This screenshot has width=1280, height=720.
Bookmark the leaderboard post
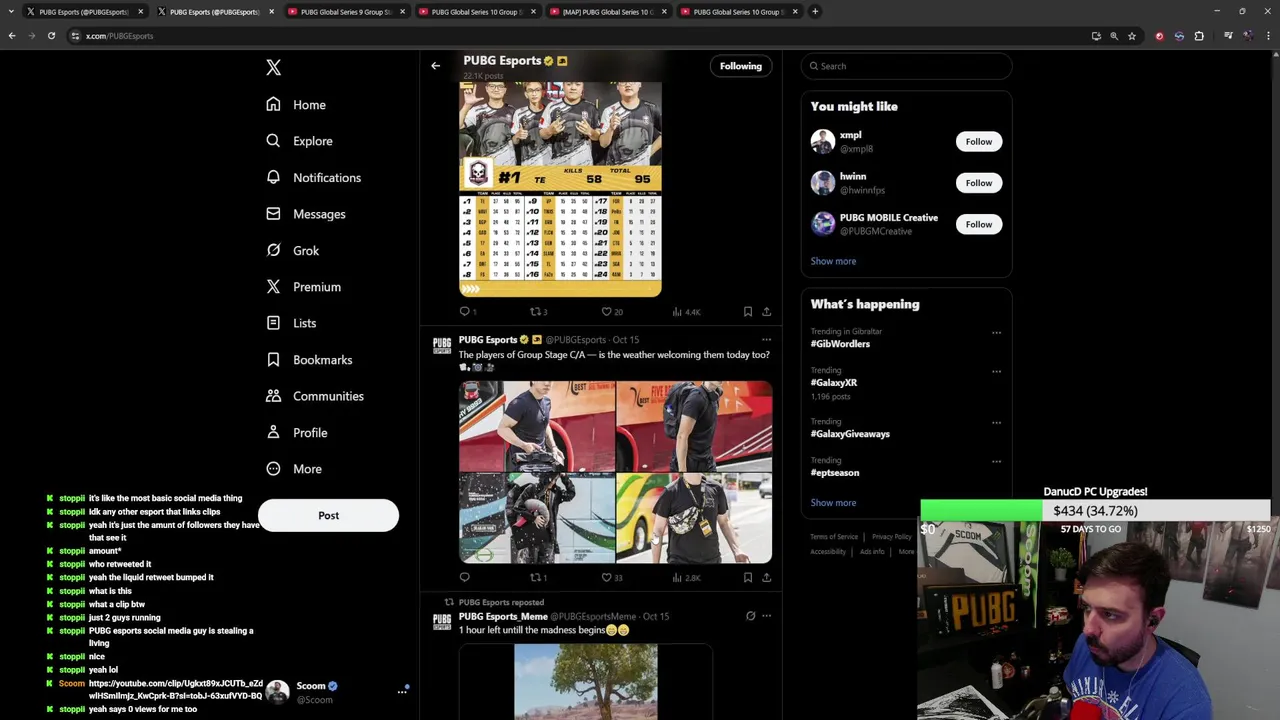point(747,312)
